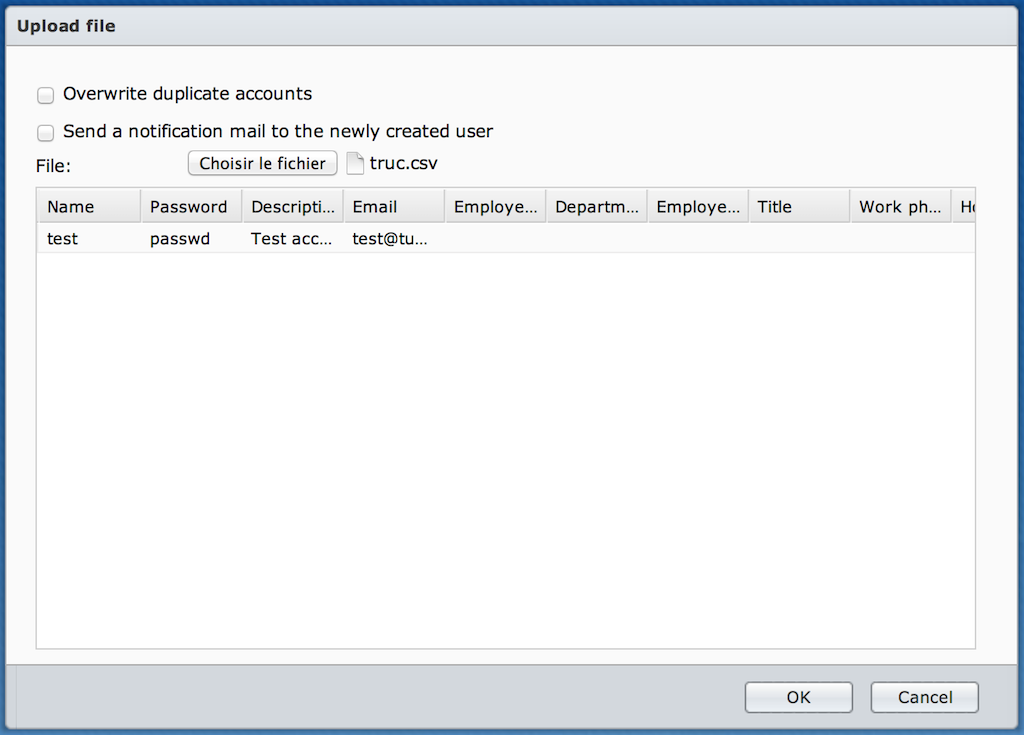Click the Departm... column header

(x=596, y=206)
